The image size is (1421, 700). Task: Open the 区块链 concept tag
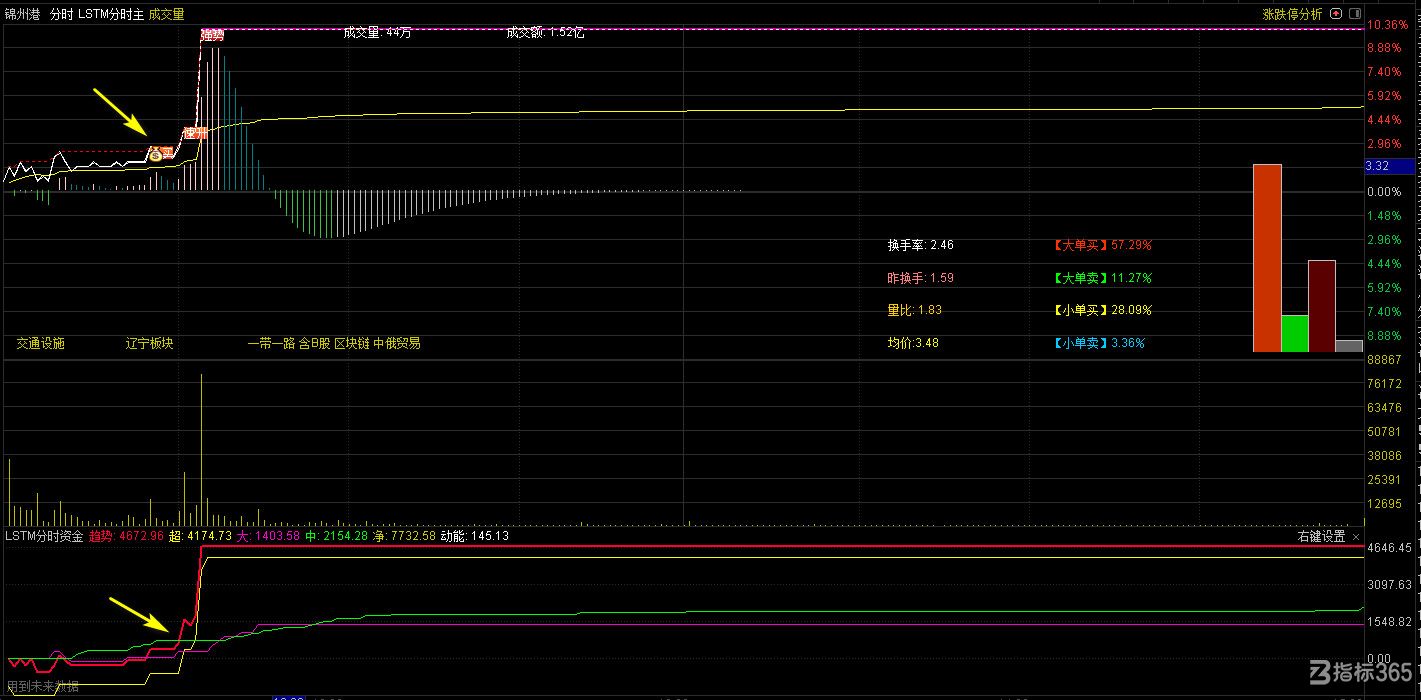pos(352,343)
